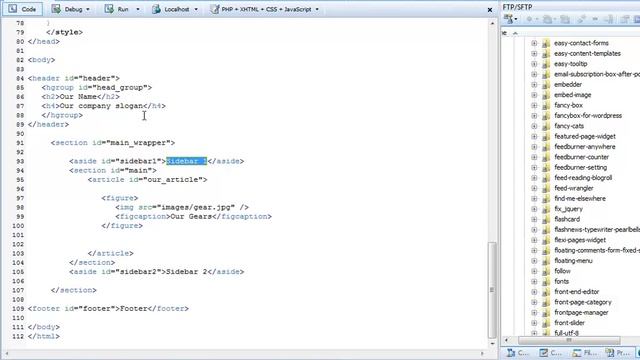Select the flashcard folder

[567, 219]
